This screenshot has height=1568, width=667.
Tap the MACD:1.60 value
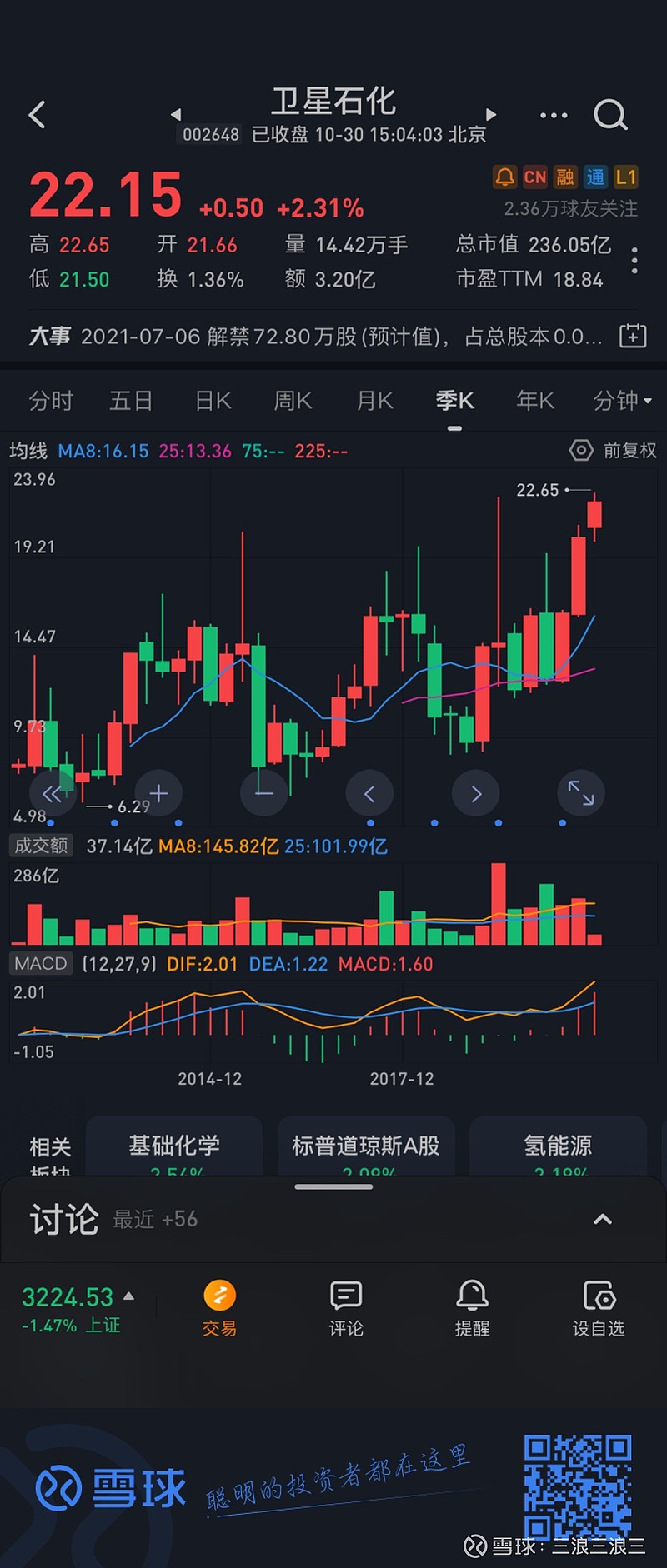pos(386,964)
